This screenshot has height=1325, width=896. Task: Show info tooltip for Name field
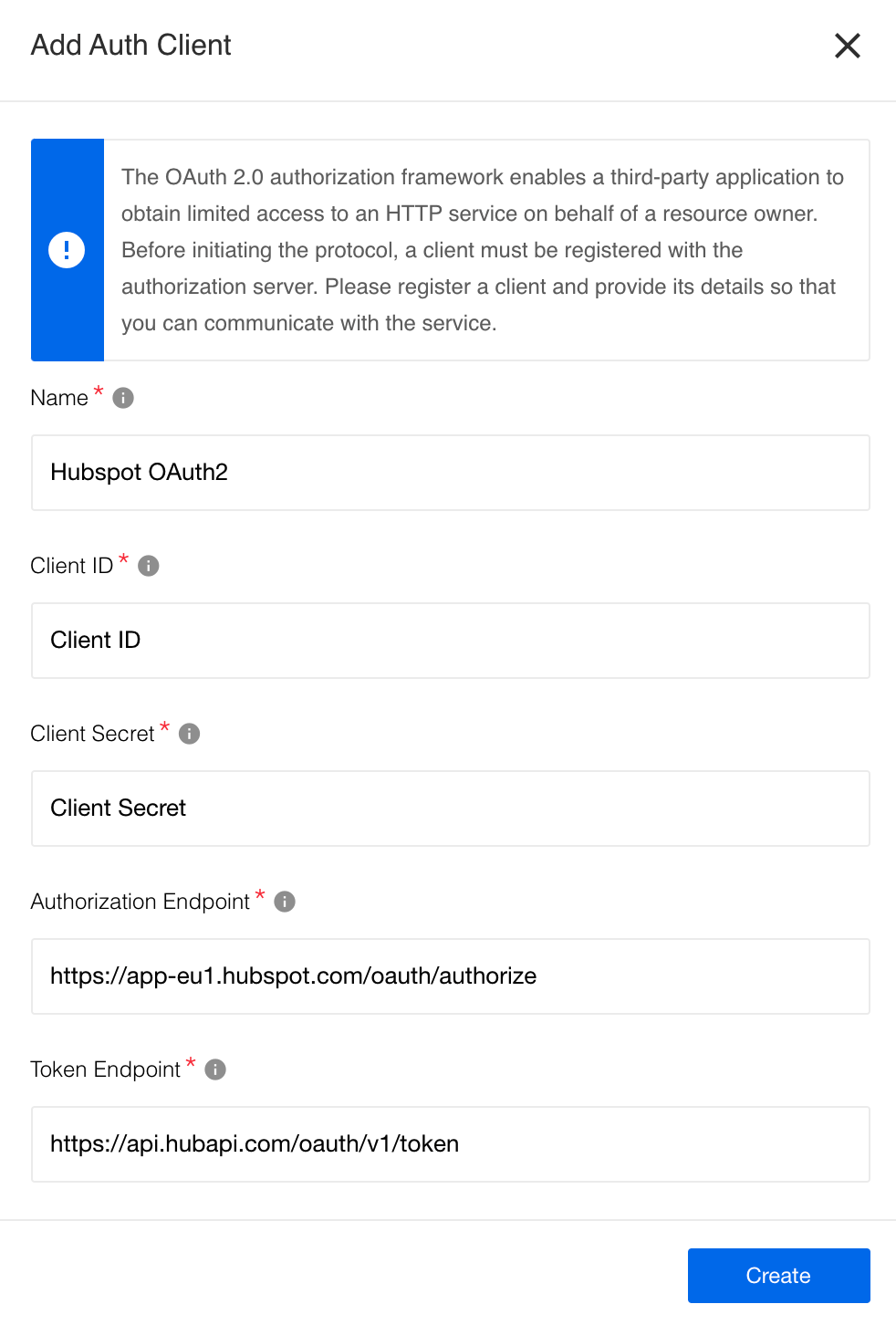[123, 398]
